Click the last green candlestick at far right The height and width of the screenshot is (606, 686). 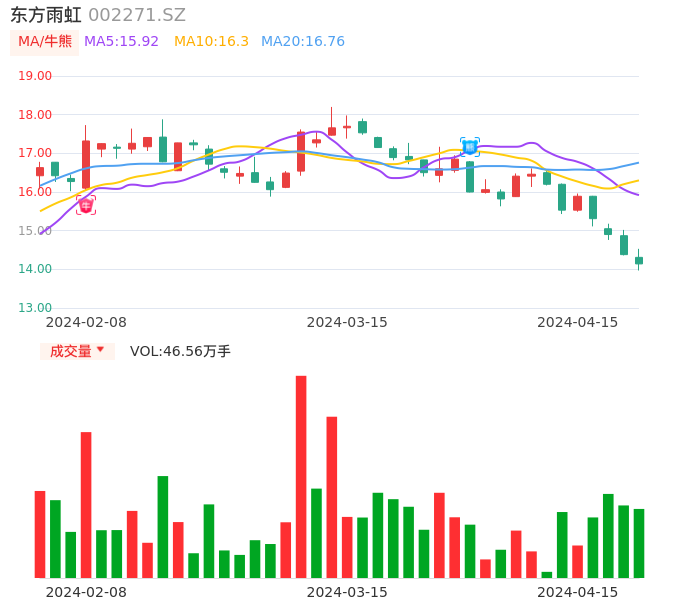click(x=639, y=260)
